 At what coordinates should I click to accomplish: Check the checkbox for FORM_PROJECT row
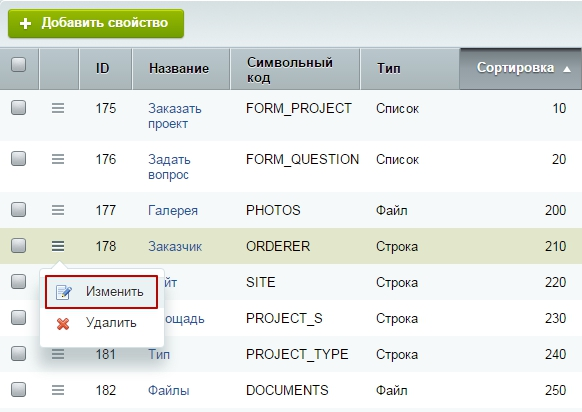click(18, 108)
